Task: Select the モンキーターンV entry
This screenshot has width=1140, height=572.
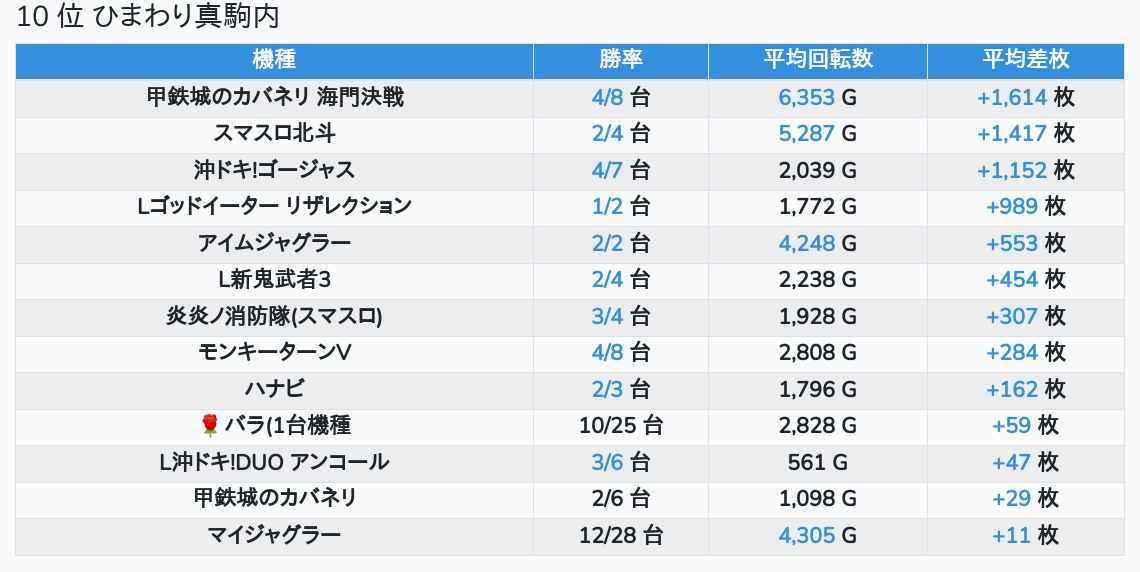Action: point(274,352)
